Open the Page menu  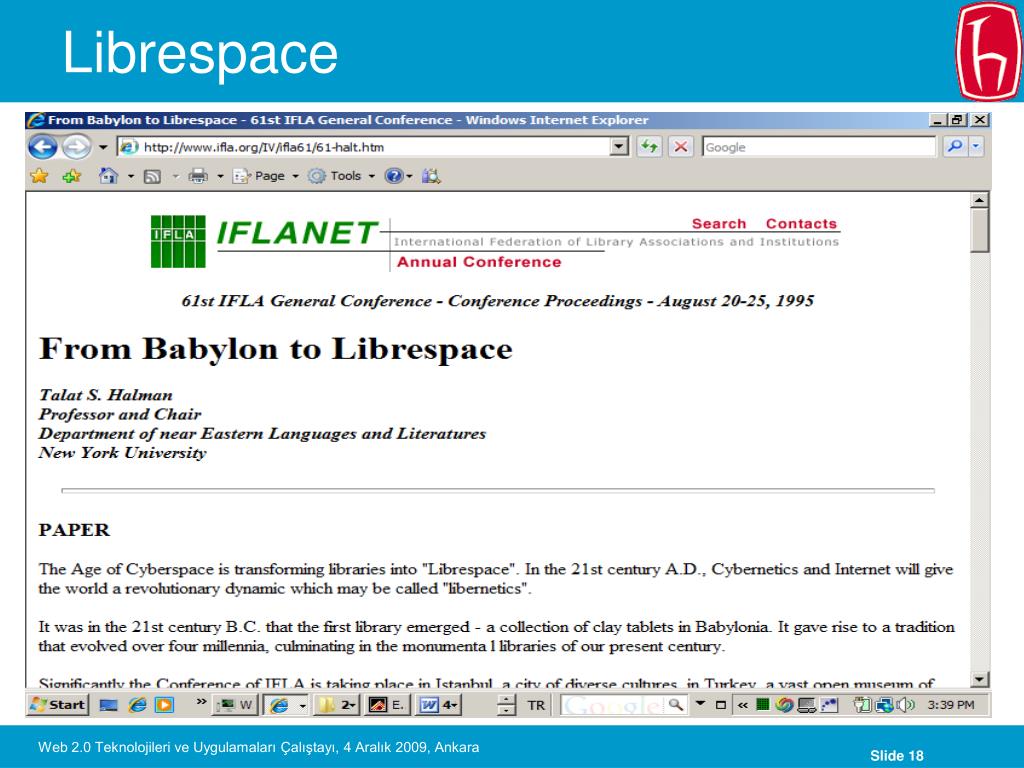click(264, 176)
